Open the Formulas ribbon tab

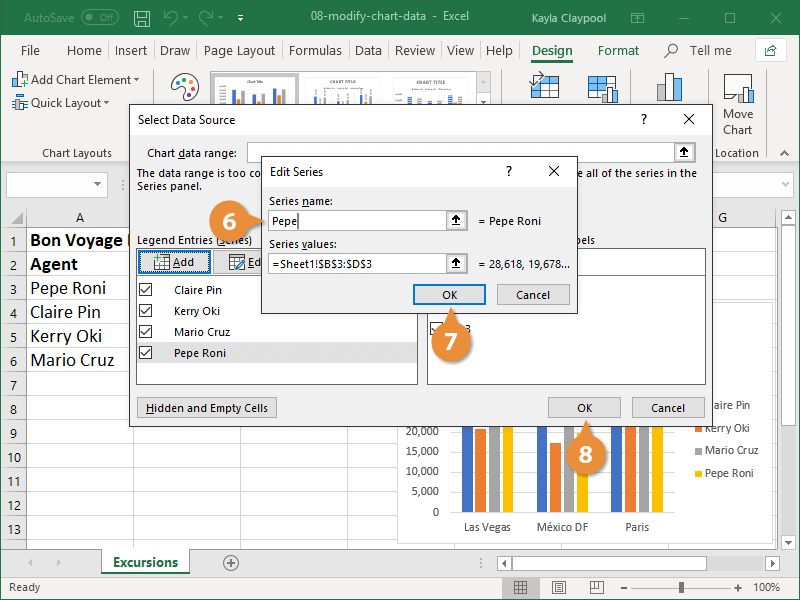click(x=315, y=50)
